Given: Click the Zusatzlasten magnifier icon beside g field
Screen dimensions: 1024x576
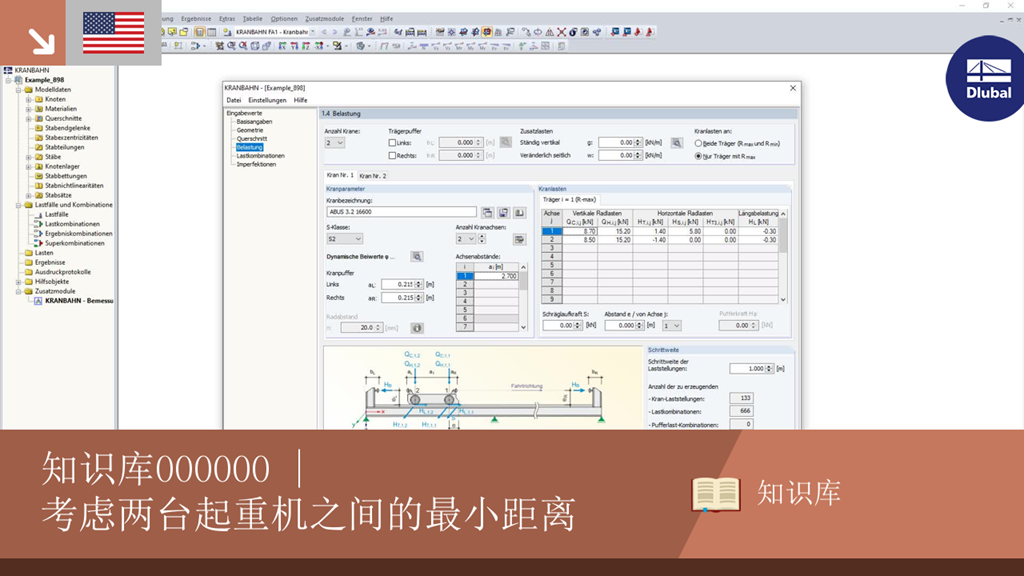Looking at the screenshot, I should [x=677, y=142].
